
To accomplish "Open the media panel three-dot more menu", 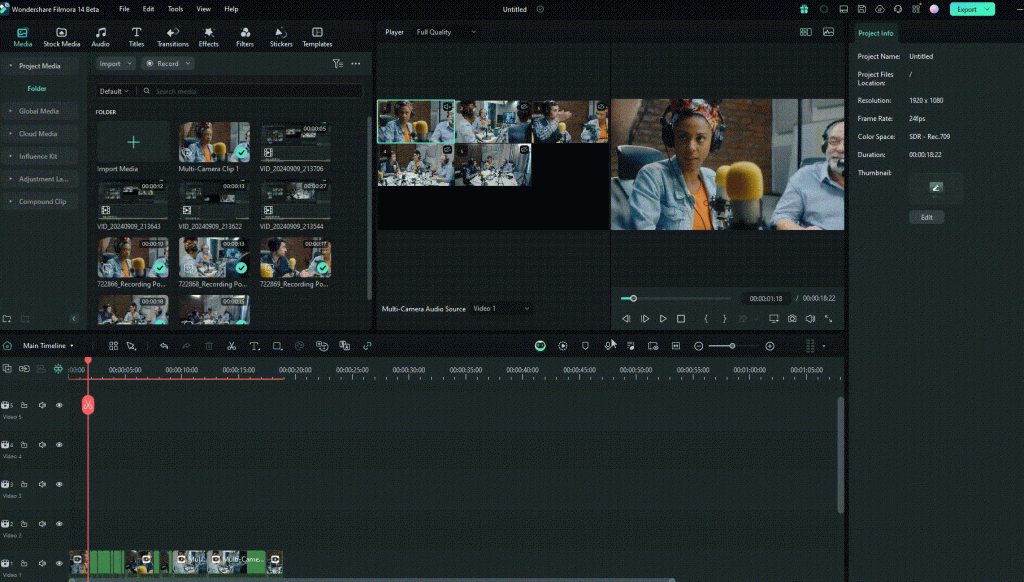I will coord(356,63).
